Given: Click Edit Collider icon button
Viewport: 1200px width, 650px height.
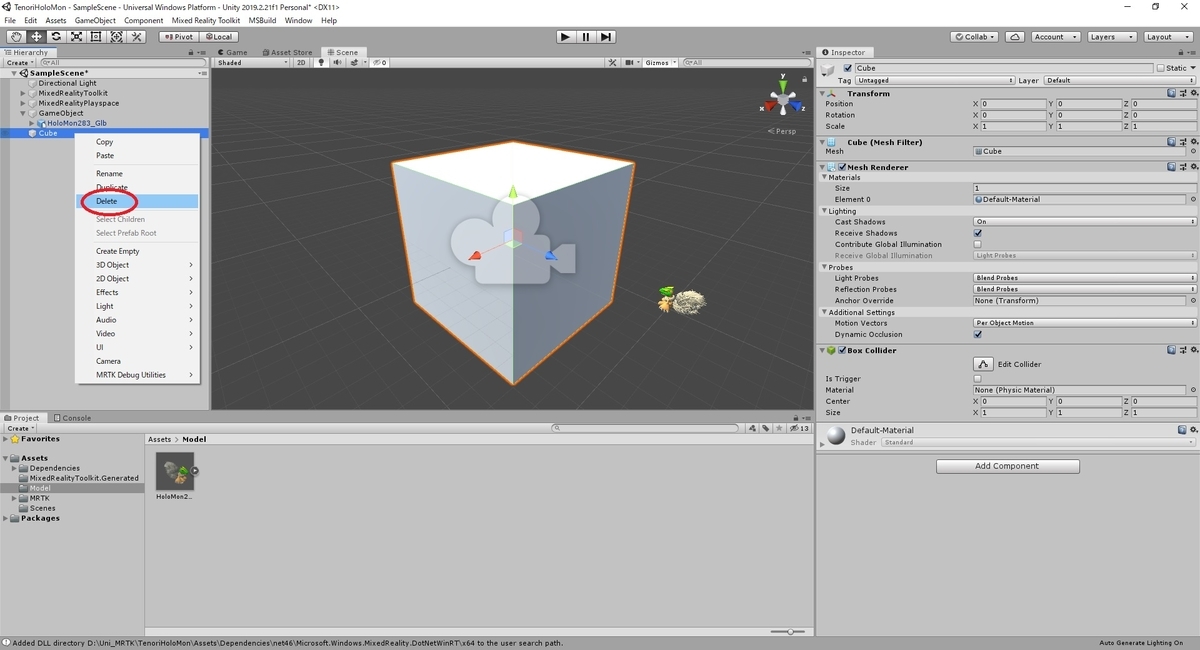Looking at the screenshot, I should pyautogui.click(x=984, y=364).
